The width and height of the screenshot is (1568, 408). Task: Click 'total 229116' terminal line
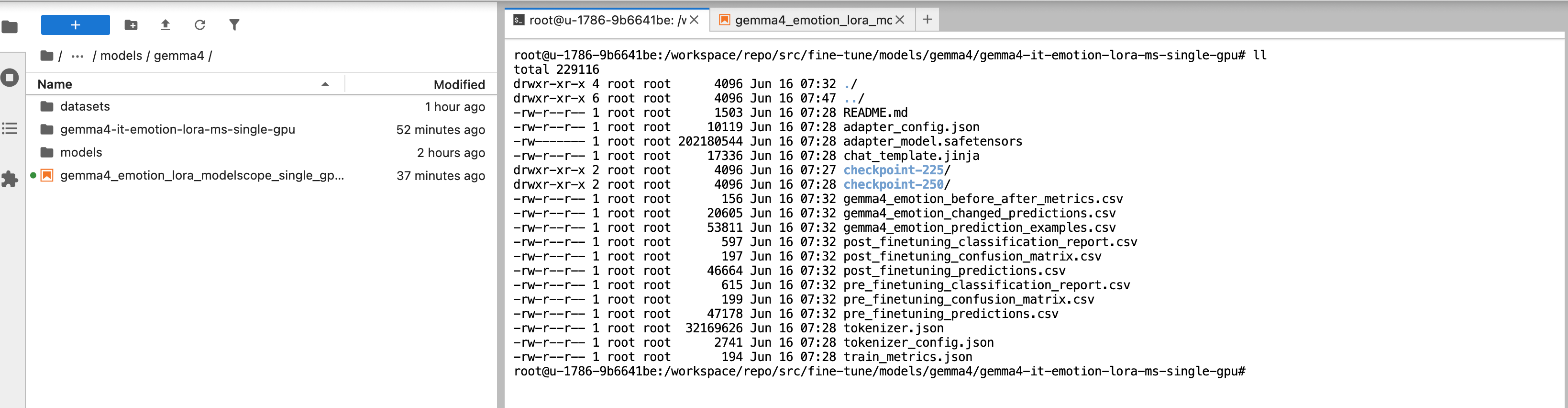click(x=556, y=69)
